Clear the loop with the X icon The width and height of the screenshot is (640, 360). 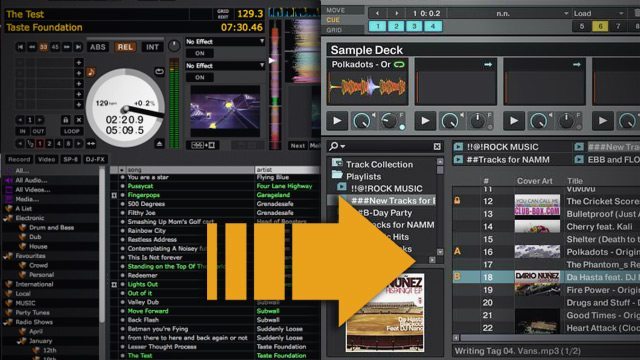(79, 120)
